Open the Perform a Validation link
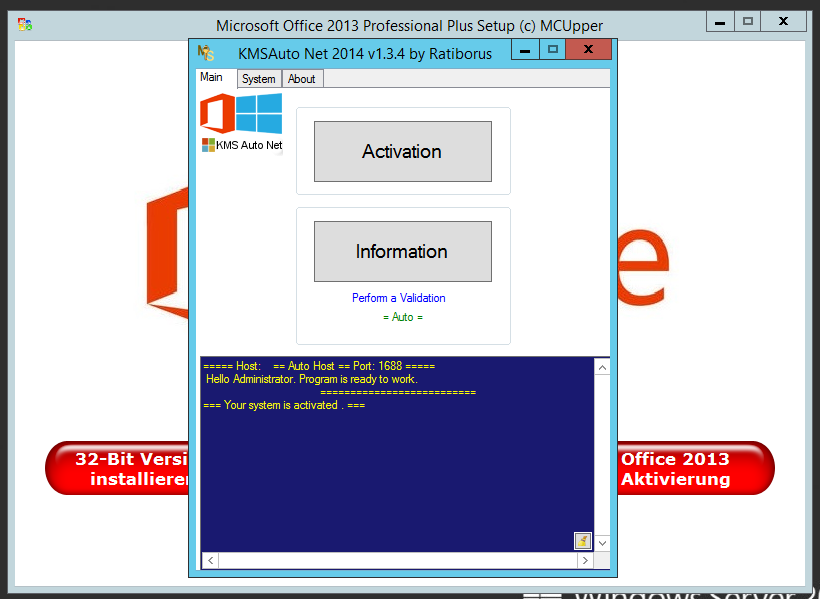The width and height of the screenshot is (820, 599). pos(398,298)
